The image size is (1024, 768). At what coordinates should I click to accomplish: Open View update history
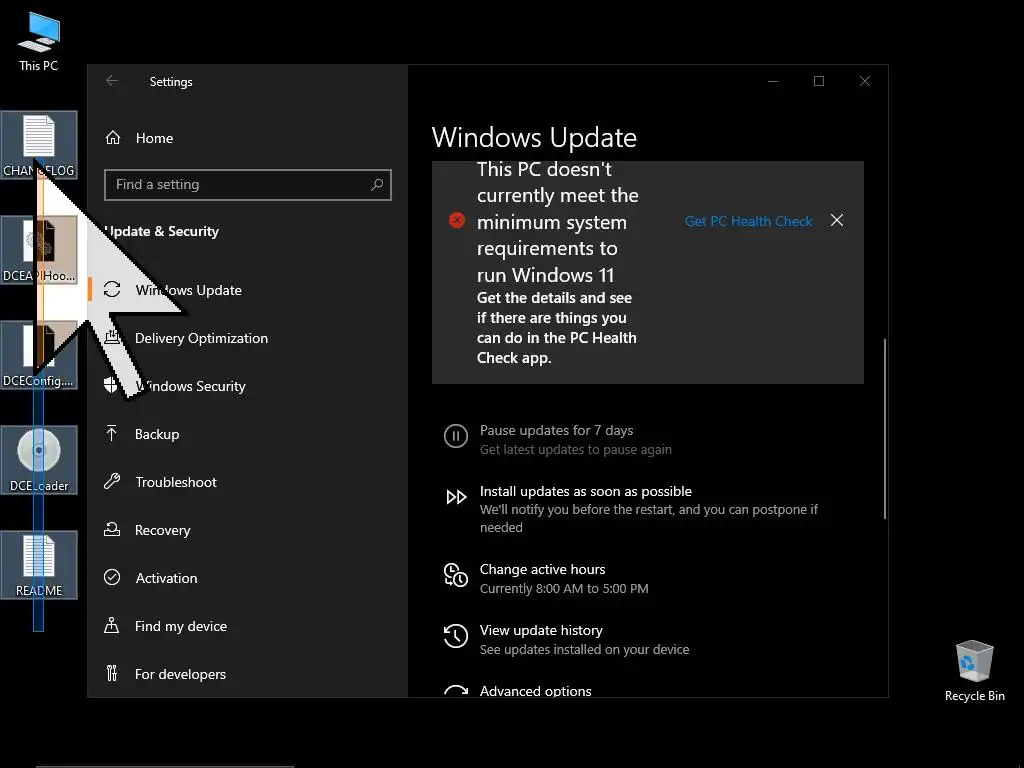[x=541, y=630]
